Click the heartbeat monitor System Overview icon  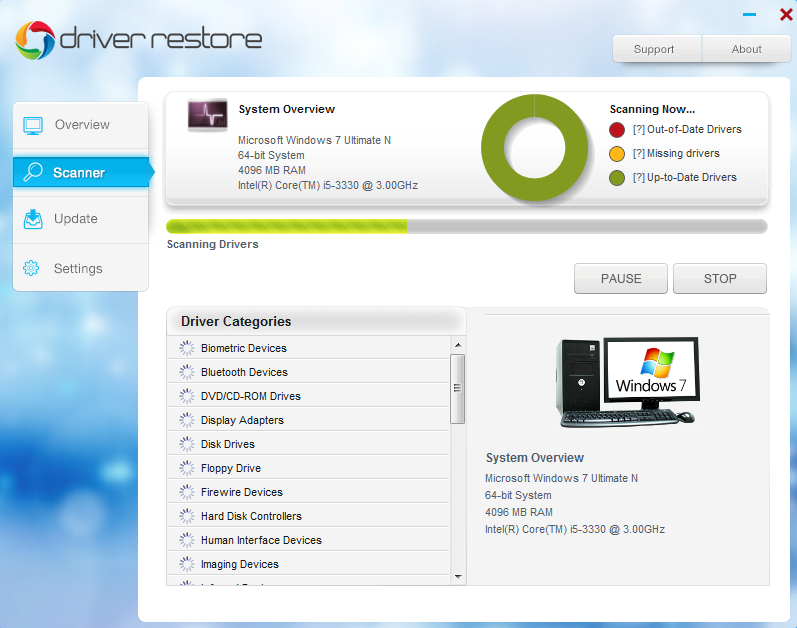click(207, 115)
